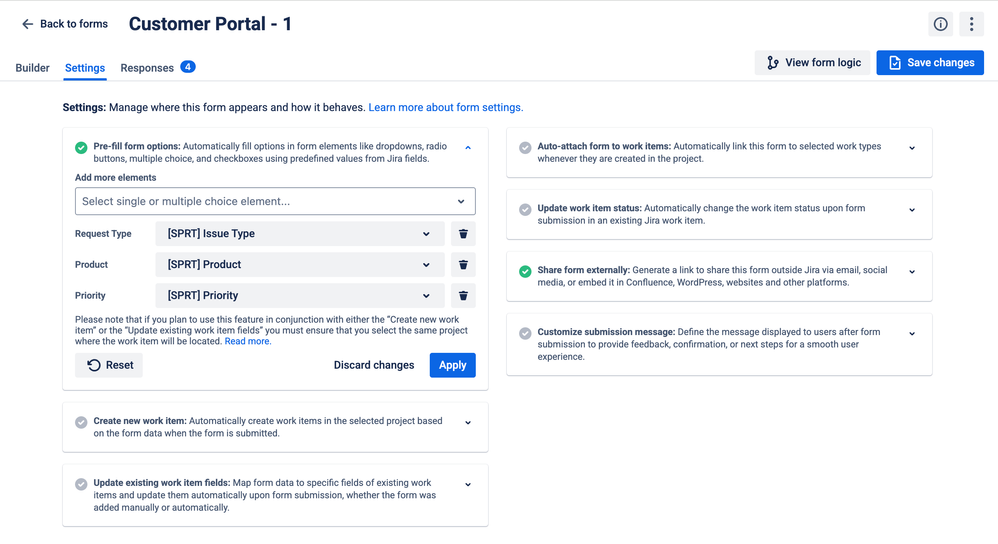This screenshot has height=544, width=998.
Task: Click the green check beside Pre-fill form options
Action: (x=81, y=148)
